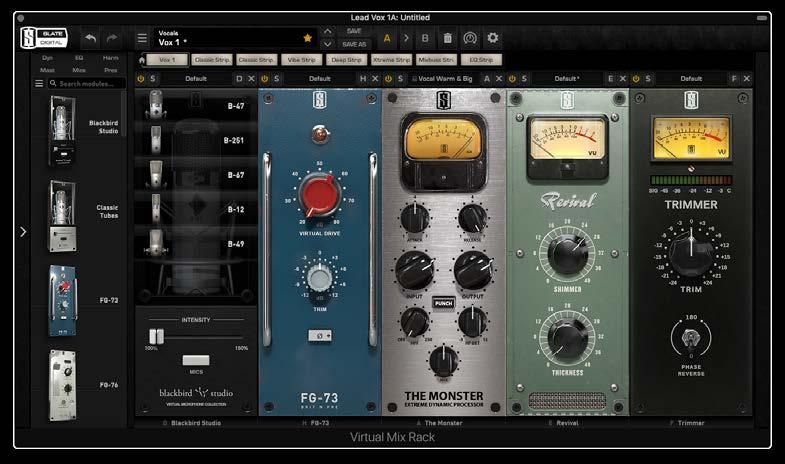
Task: Remove the FG-73 module with X
Action: pos(374,79)
